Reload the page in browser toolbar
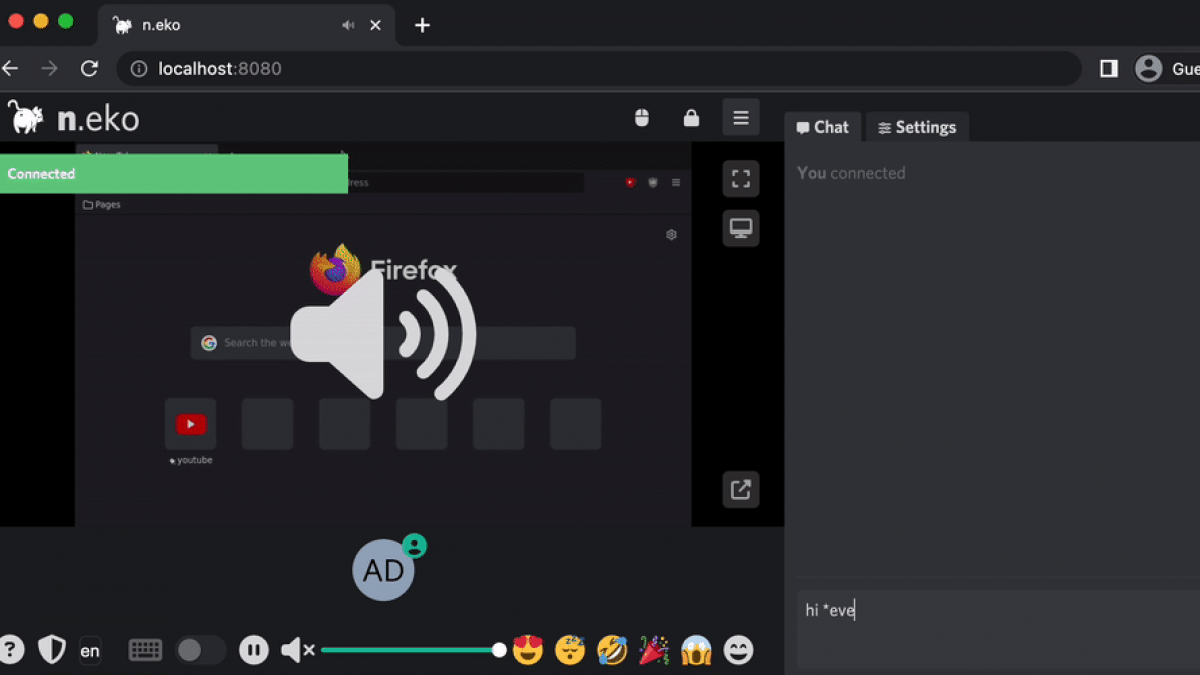 89,69
